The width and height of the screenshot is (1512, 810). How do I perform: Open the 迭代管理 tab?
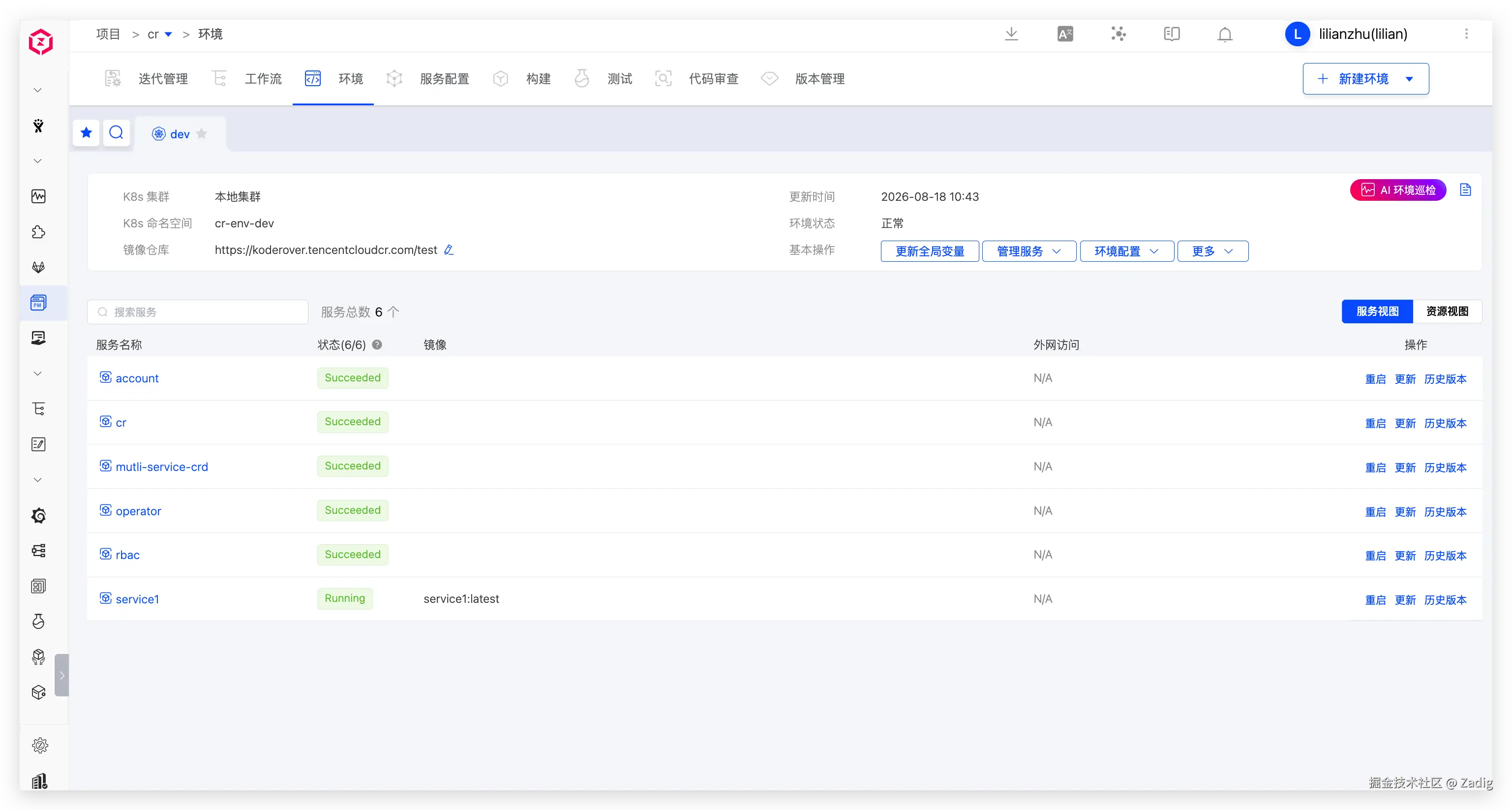click(x=146, y=79)
